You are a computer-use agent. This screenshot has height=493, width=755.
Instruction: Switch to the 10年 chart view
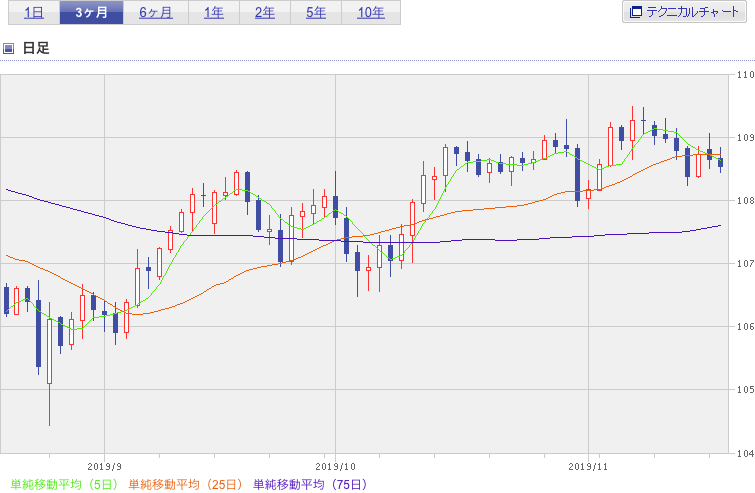pos(371,13)
